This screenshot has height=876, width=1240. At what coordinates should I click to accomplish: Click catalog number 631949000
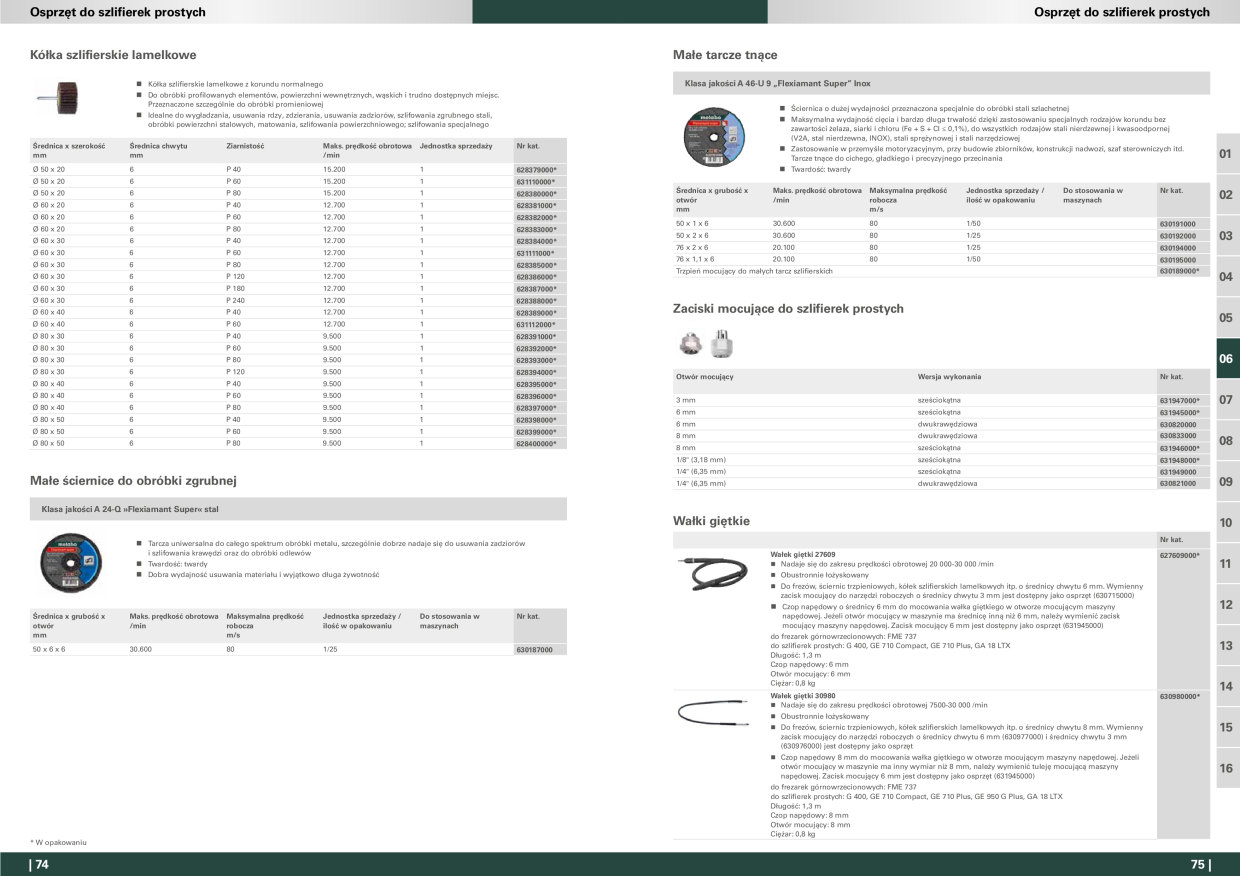1178,471
